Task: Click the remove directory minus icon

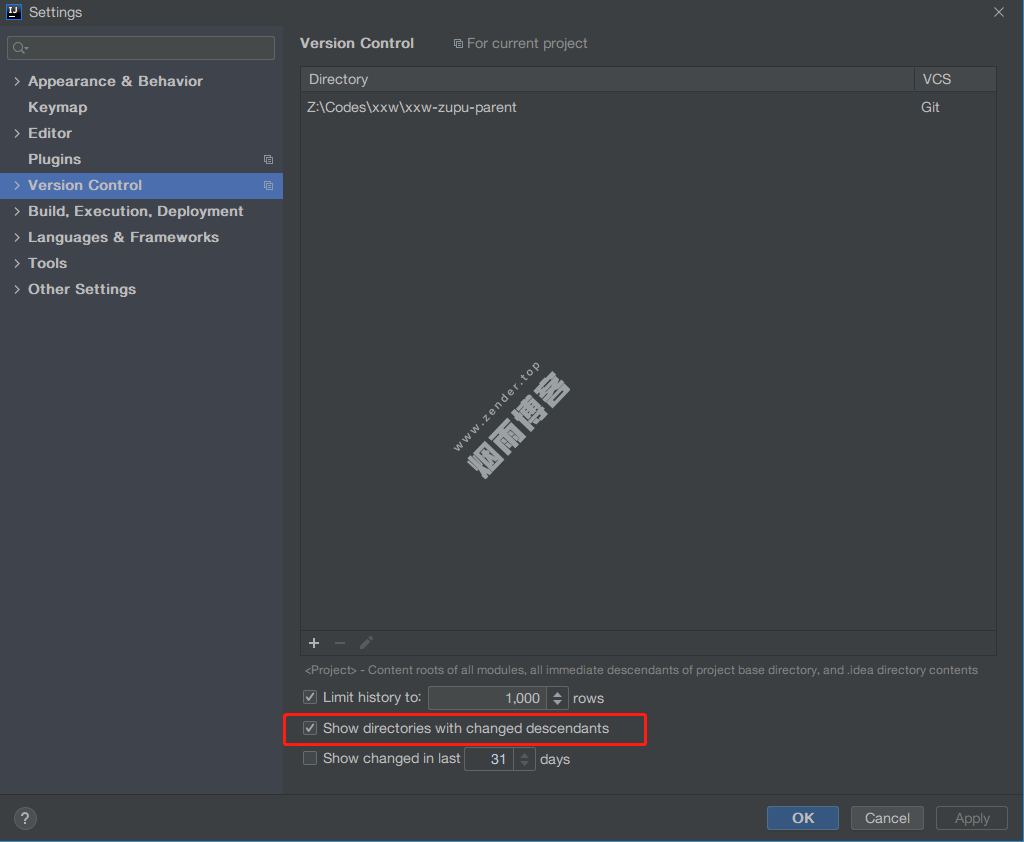Action: pos(340,643)
